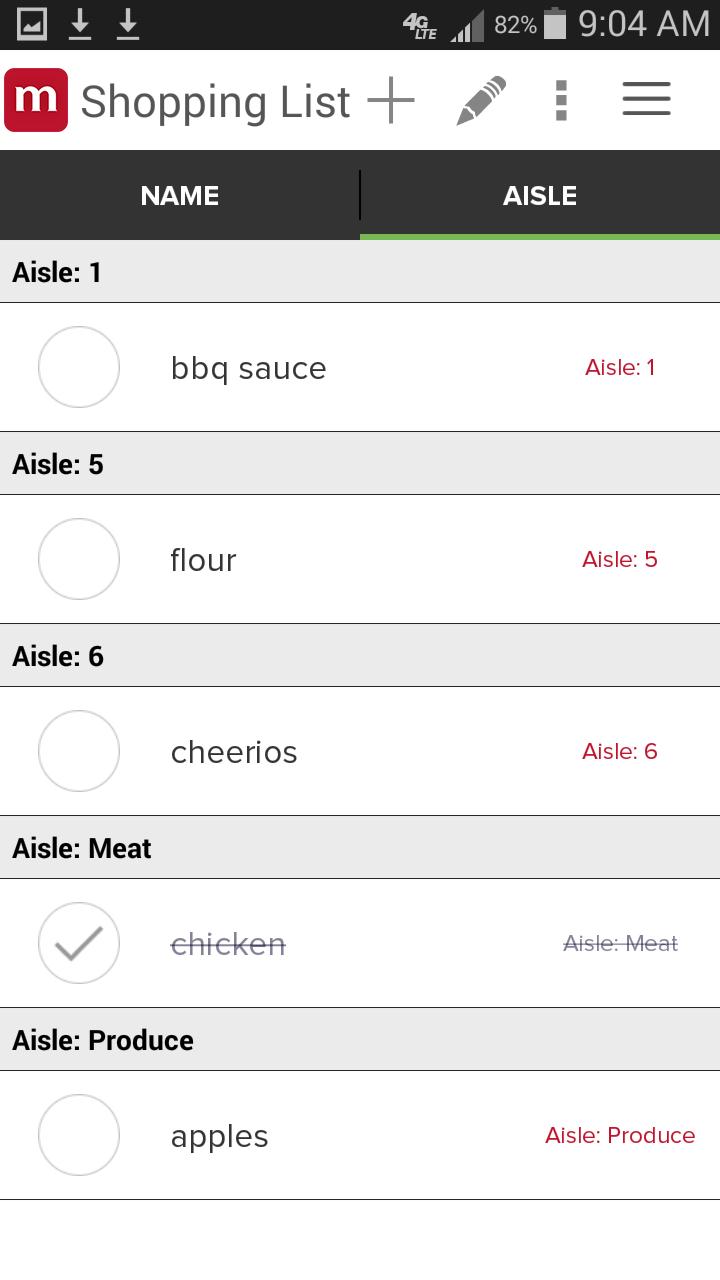
Task: Tap the red 'm' app logo
Action: (x=36, y=100)
